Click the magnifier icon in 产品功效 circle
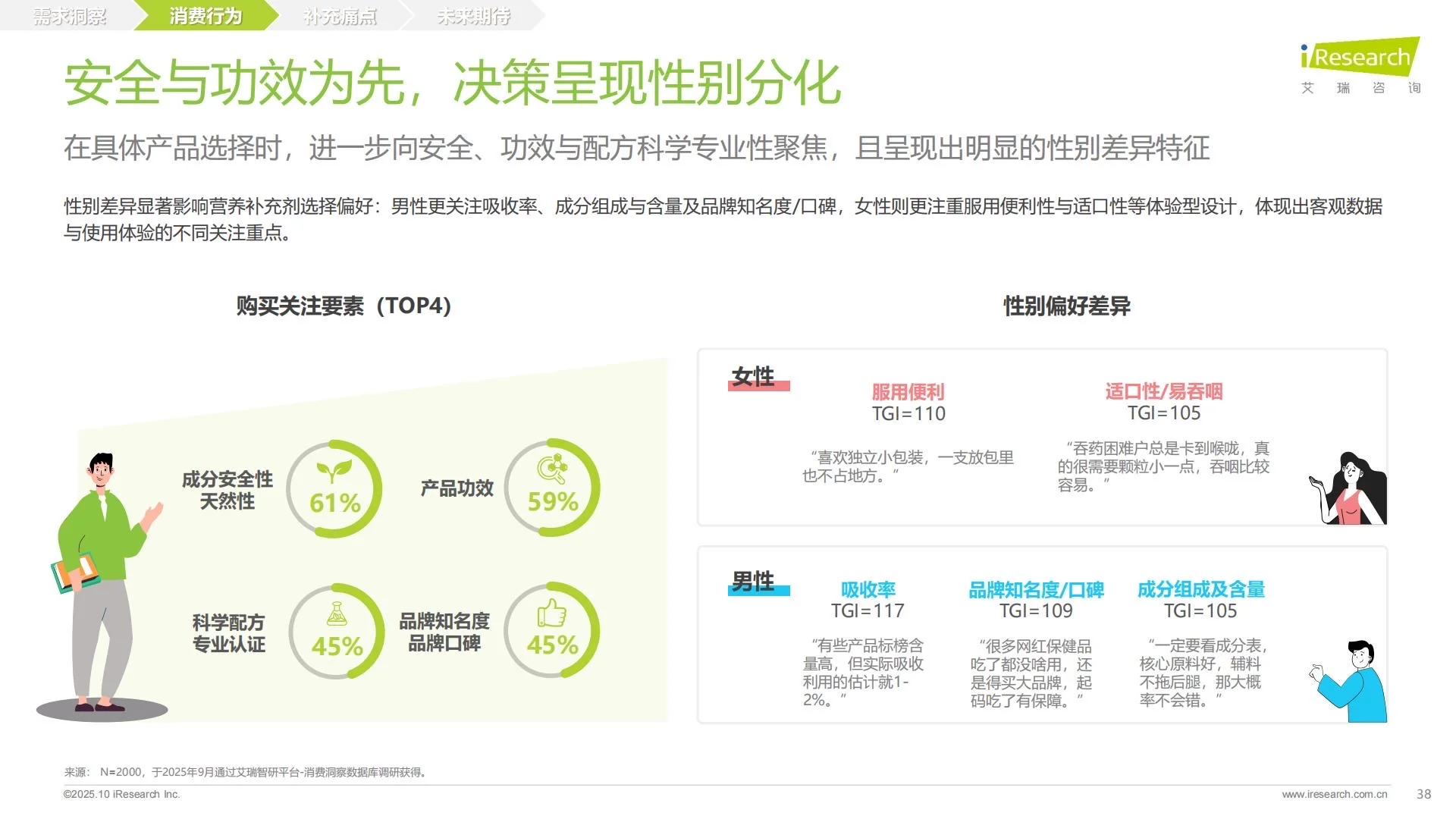Viewport: 1456px width, 819px height. 553,469
